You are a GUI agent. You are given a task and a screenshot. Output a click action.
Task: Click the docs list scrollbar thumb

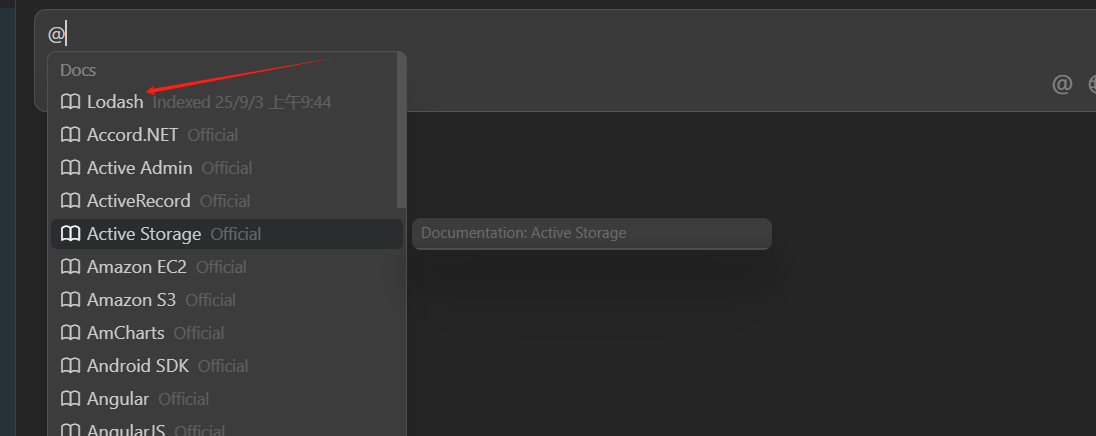click(402, 130)
